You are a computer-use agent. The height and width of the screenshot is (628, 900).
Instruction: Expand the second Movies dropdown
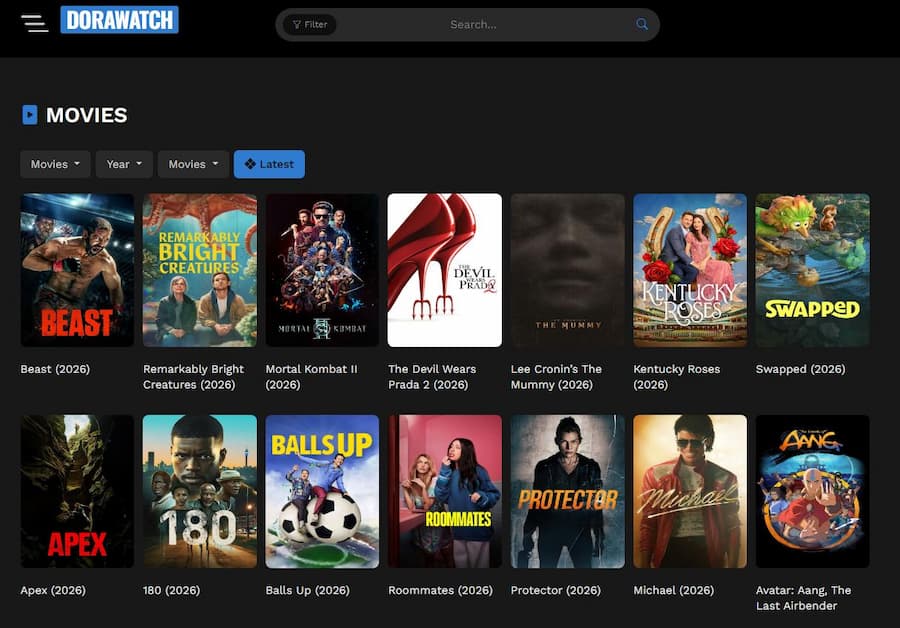point(193,164)
